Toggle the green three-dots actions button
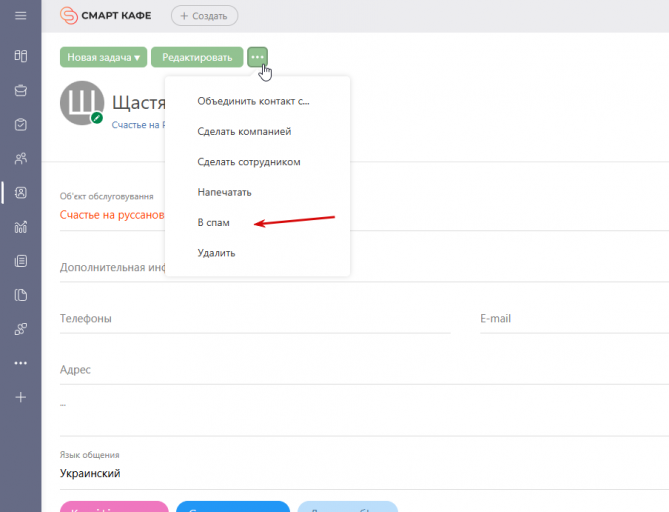The height and width of the screenshot is (512, 669). (257, 57)
